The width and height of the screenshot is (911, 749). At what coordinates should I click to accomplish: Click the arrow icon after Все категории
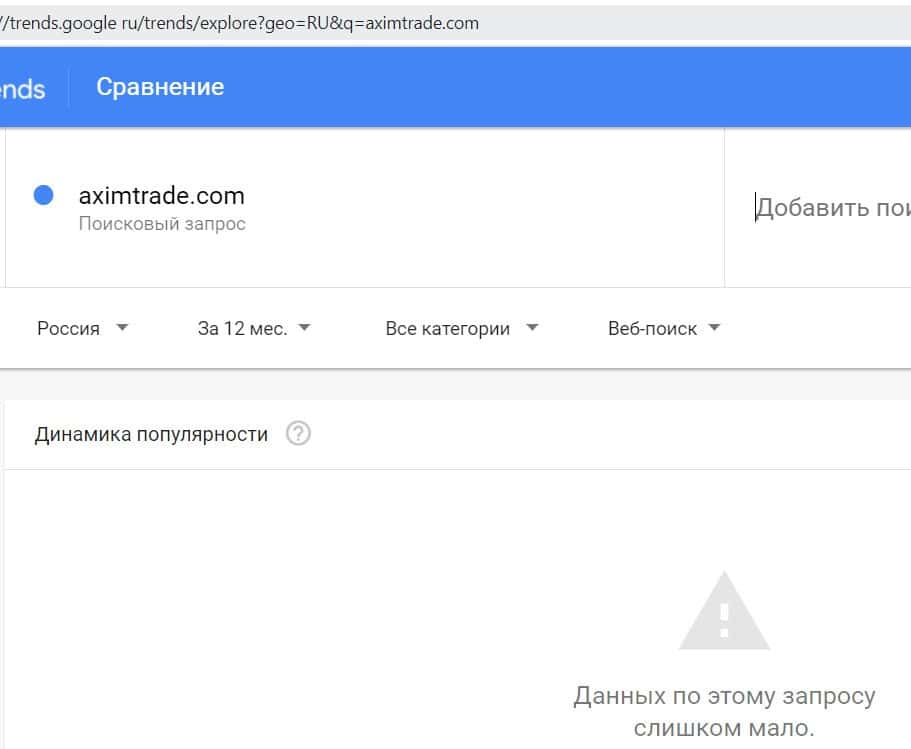coord(532,328)
